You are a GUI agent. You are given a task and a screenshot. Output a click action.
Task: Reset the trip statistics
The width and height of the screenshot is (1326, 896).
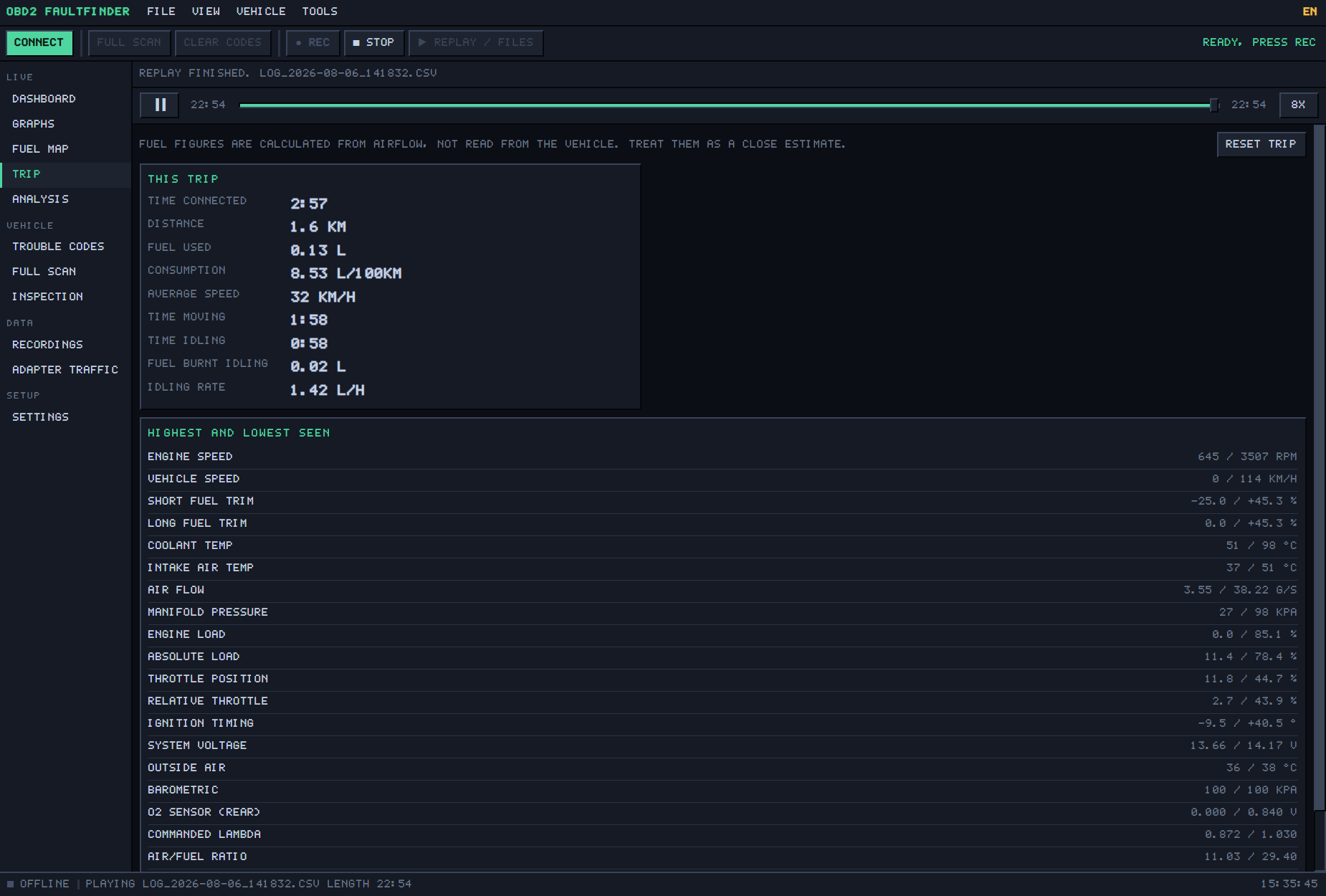tap(1261, 144)
